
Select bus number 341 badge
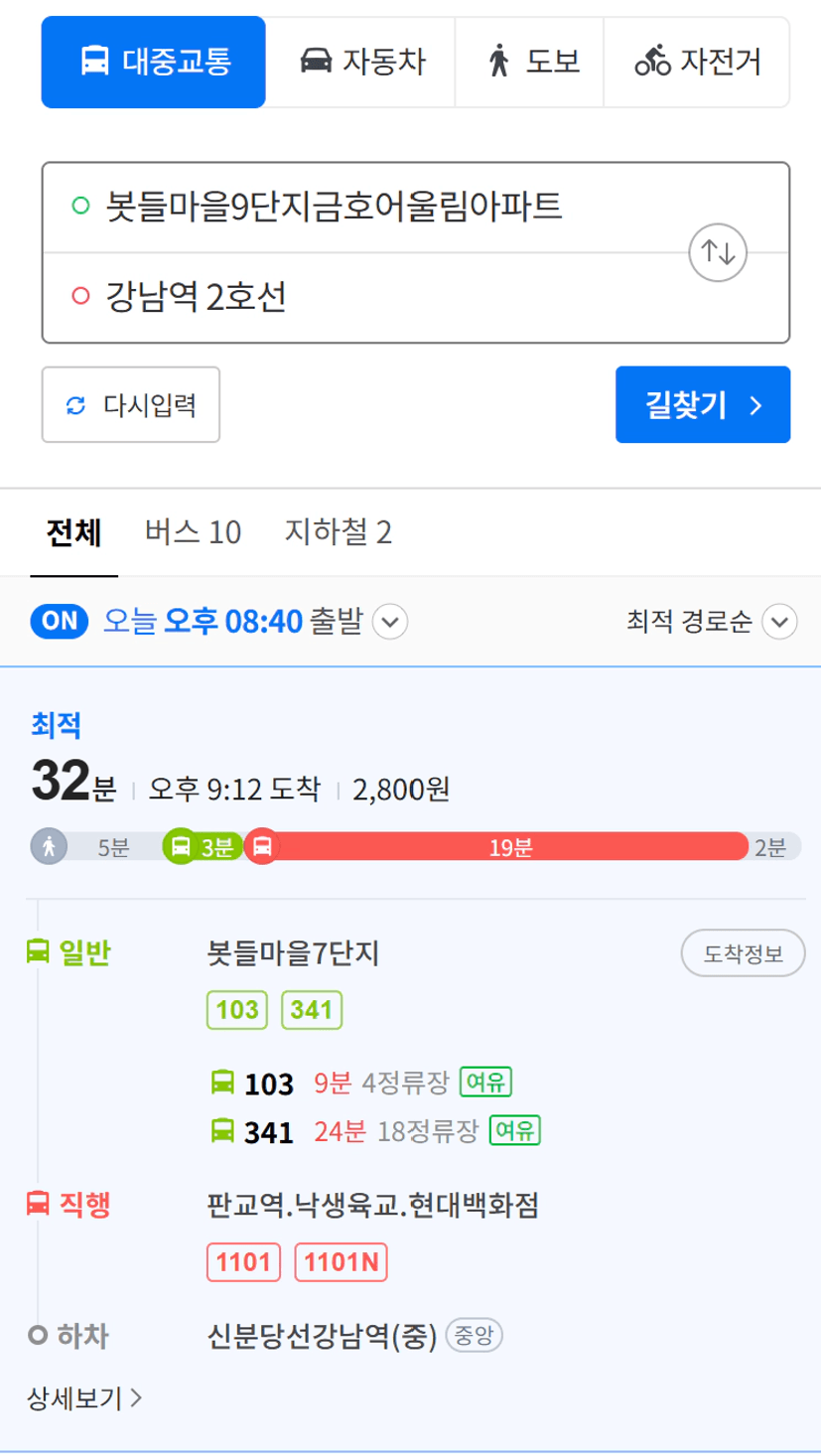(312, 1010)
